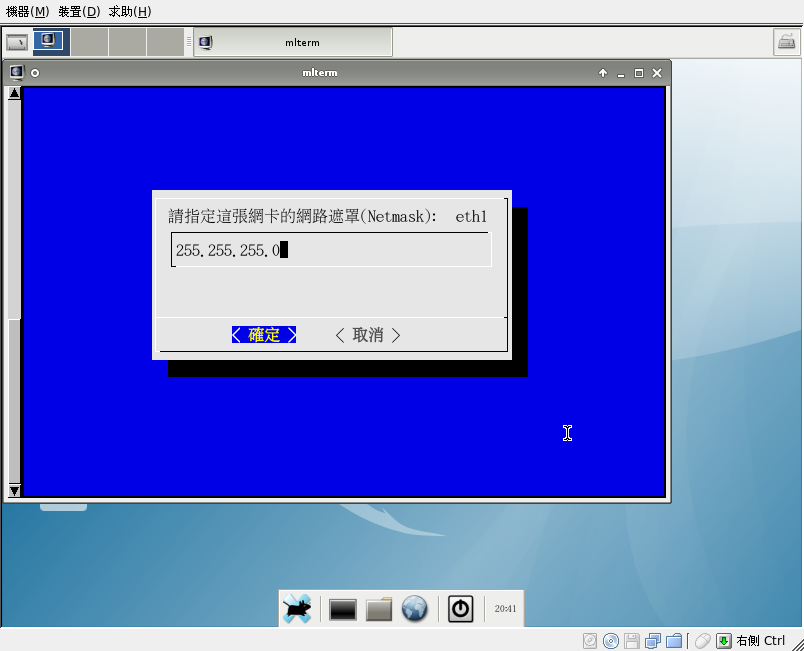Open the 機器(M) menu
This screenshot has height=651, width=804.
(x=27, y=11)
